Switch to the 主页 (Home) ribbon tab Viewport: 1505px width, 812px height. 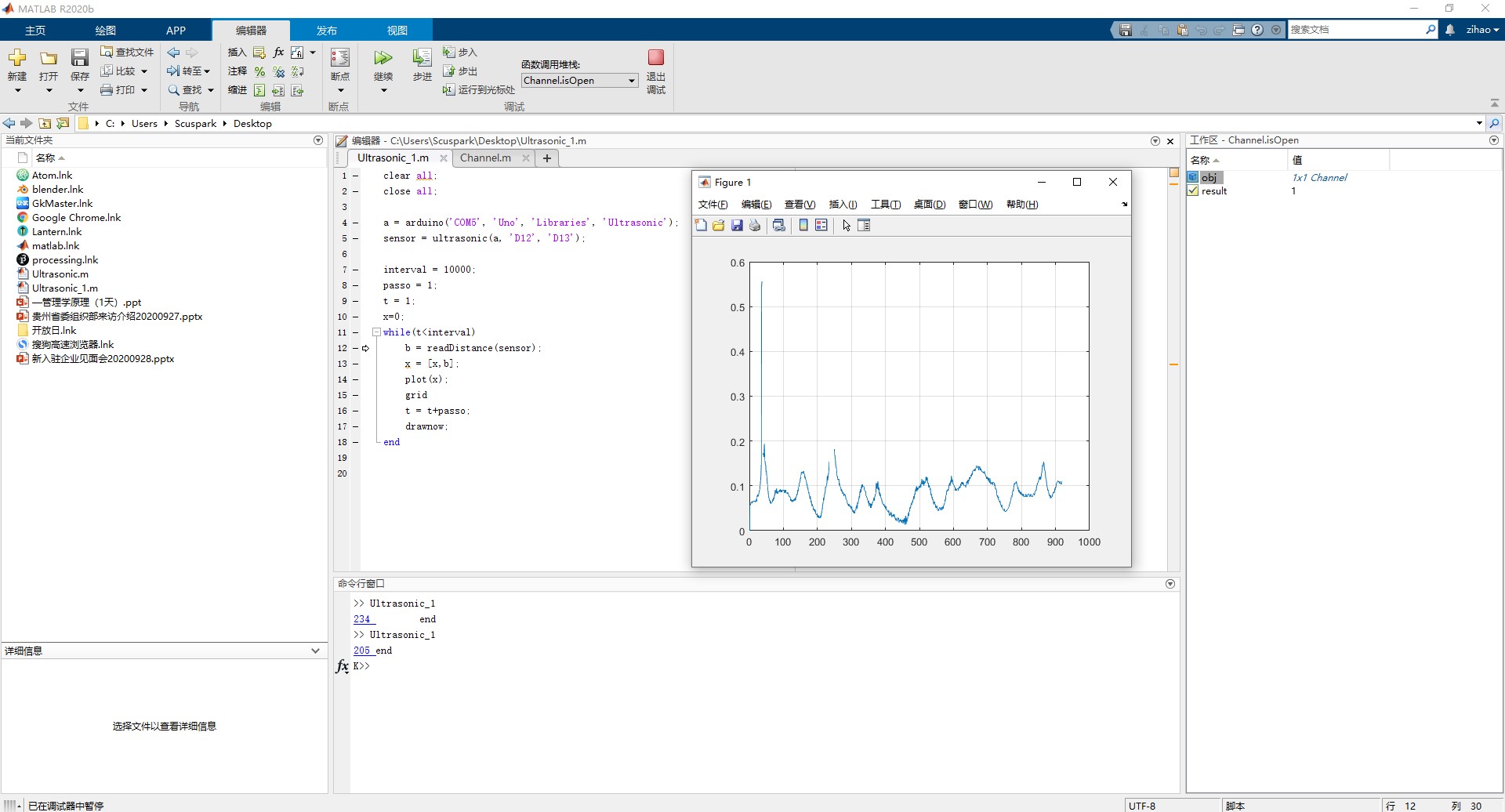tap(35, 30)
